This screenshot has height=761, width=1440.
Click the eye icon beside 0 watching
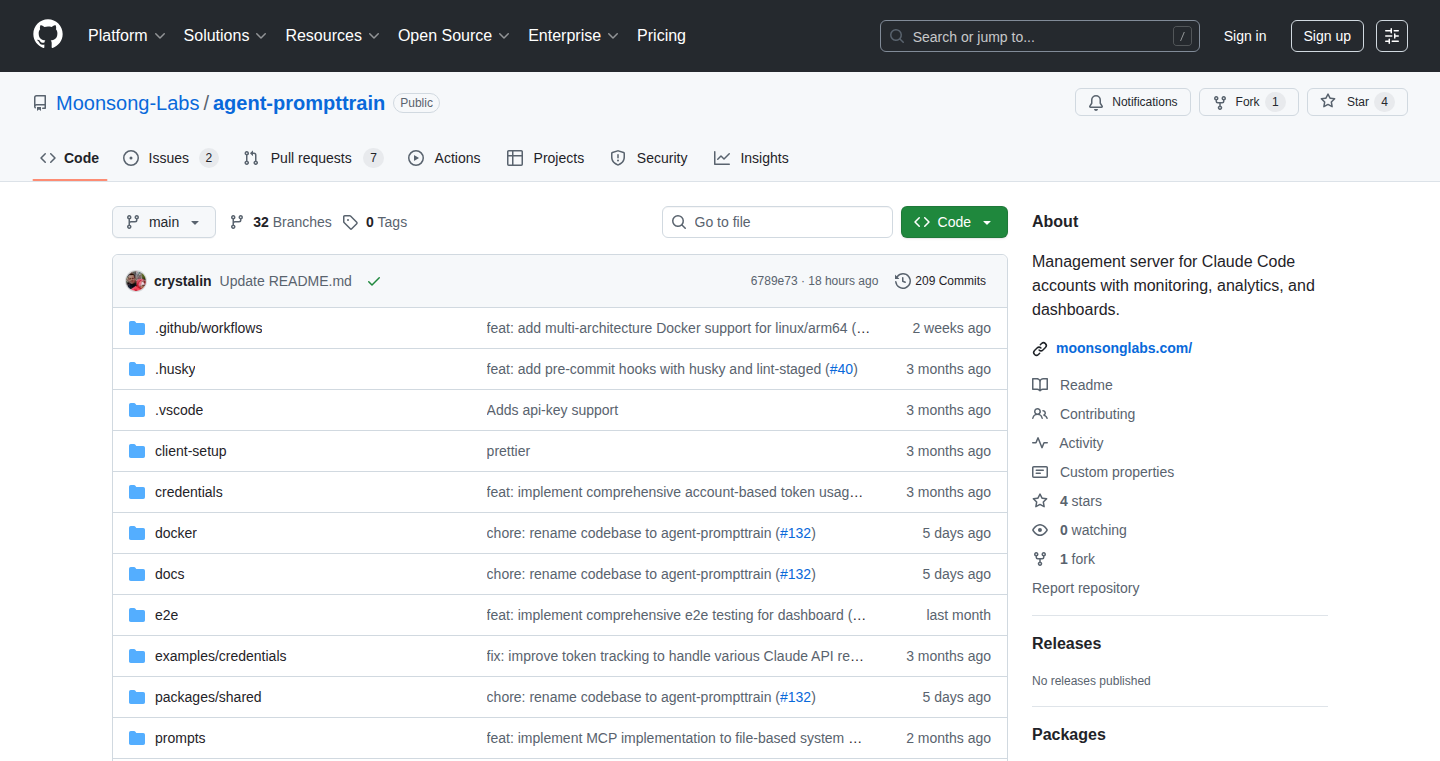point(1040,530)
